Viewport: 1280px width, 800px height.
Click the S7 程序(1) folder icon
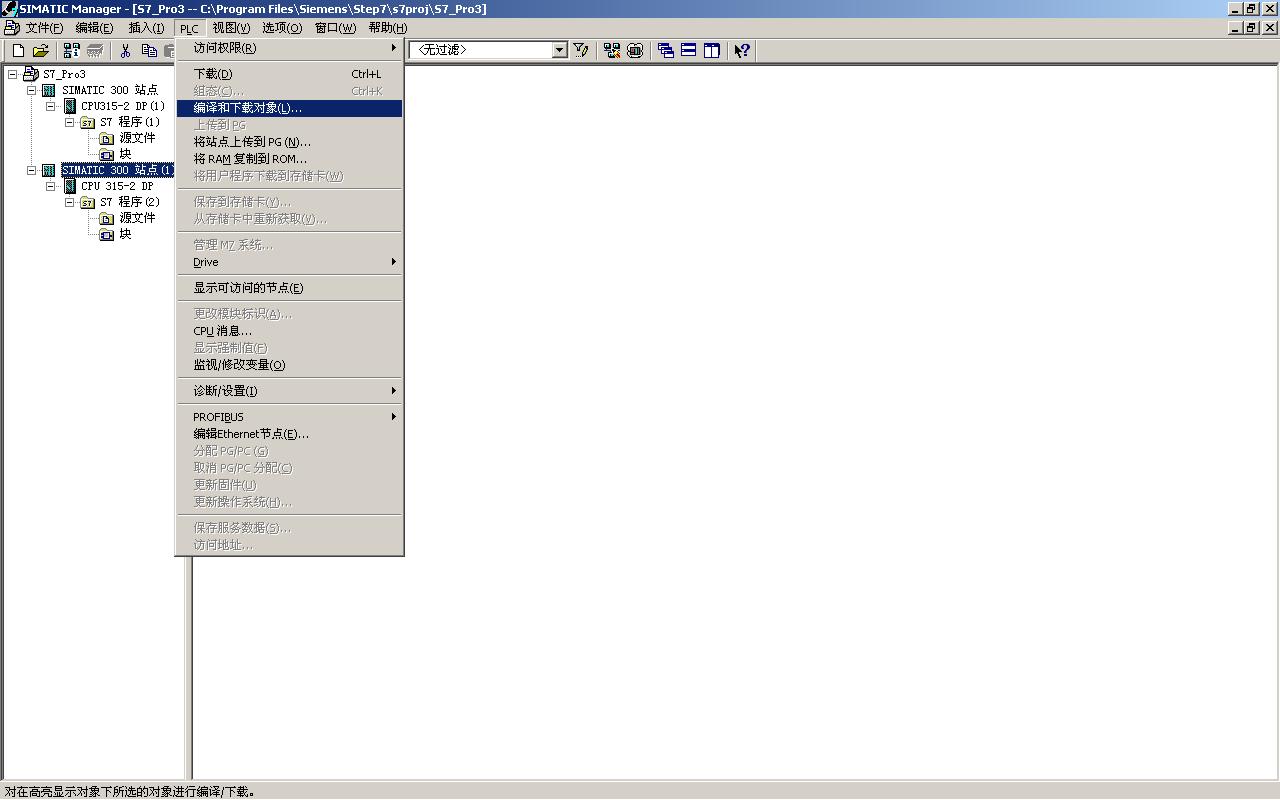[88, 122]
